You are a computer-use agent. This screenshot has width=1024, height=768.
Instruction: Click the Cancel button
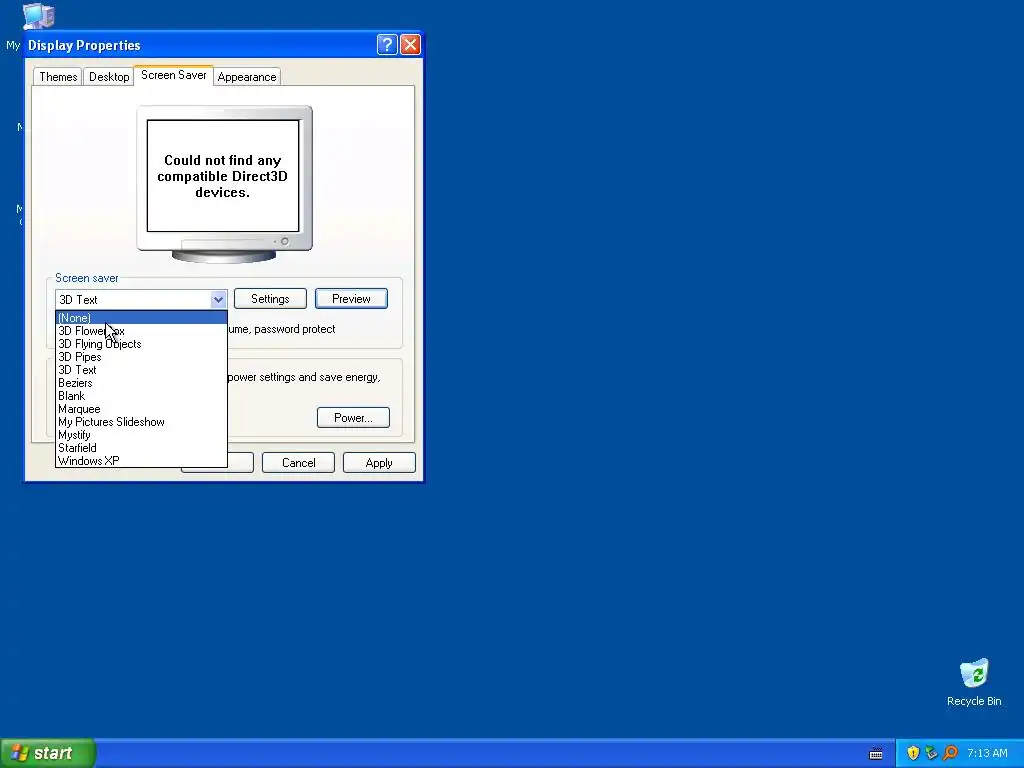tap(298, 462)
